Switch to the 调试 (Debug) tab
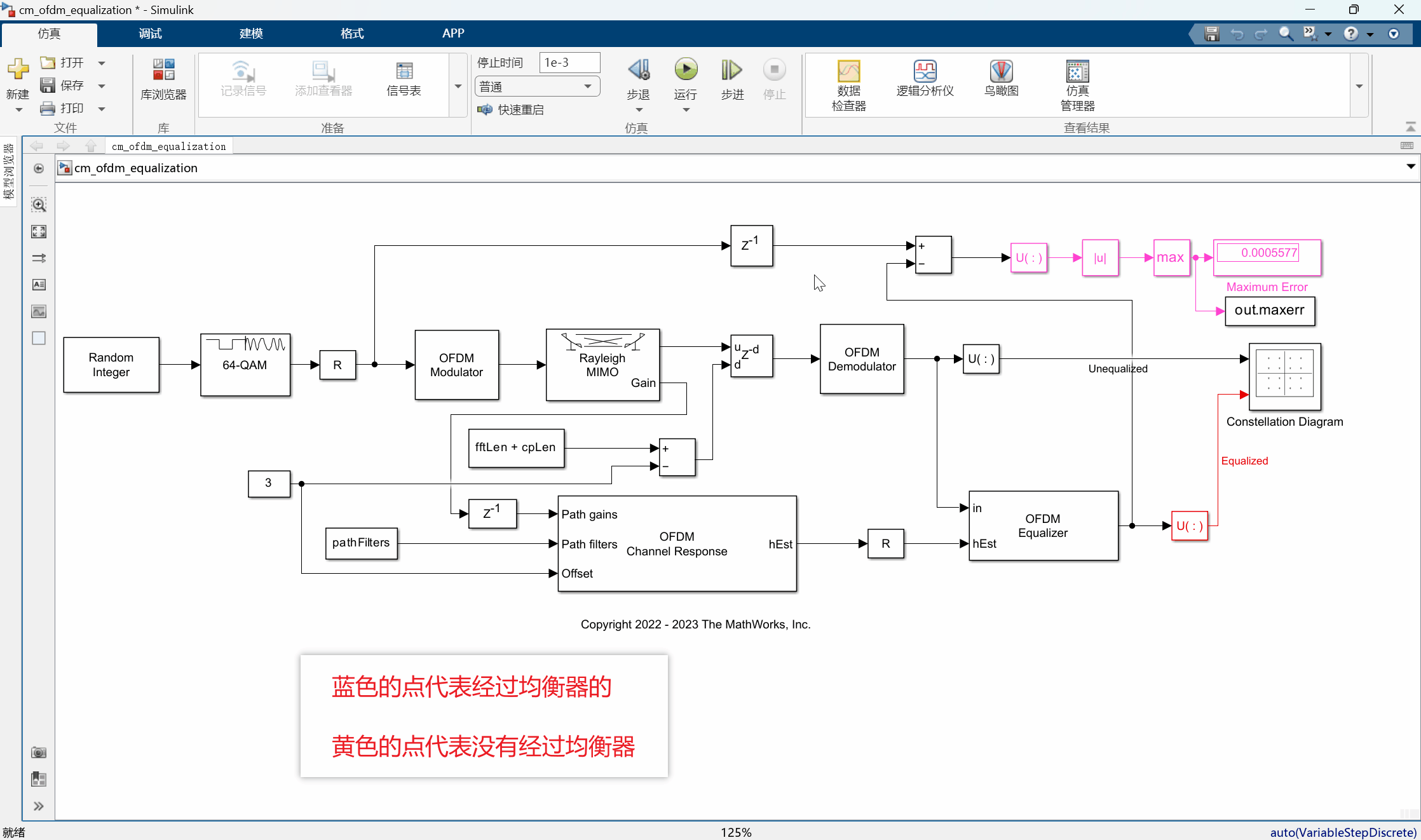 (x=150, y=34)
